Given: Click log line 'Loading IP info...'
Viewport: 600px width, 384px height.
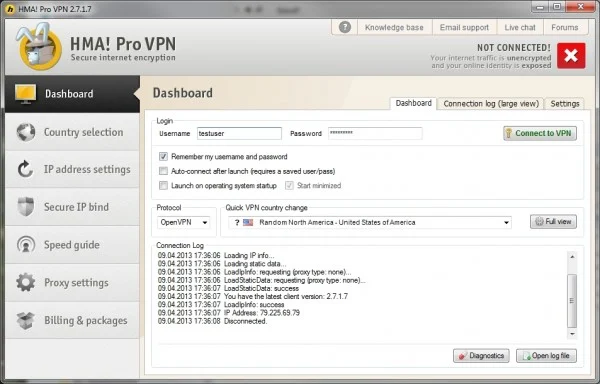Looking at the screenshot, I should pos(216,255).
